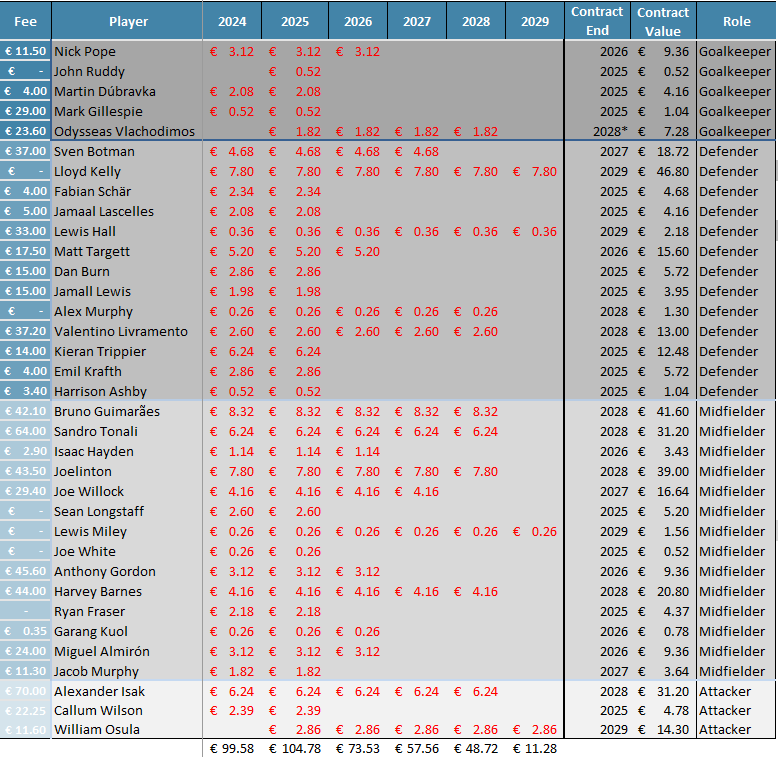This screenshot has width=778, height=757.
Task: Select the John Ruddy player cell
Action: click(x=127, y=71)
